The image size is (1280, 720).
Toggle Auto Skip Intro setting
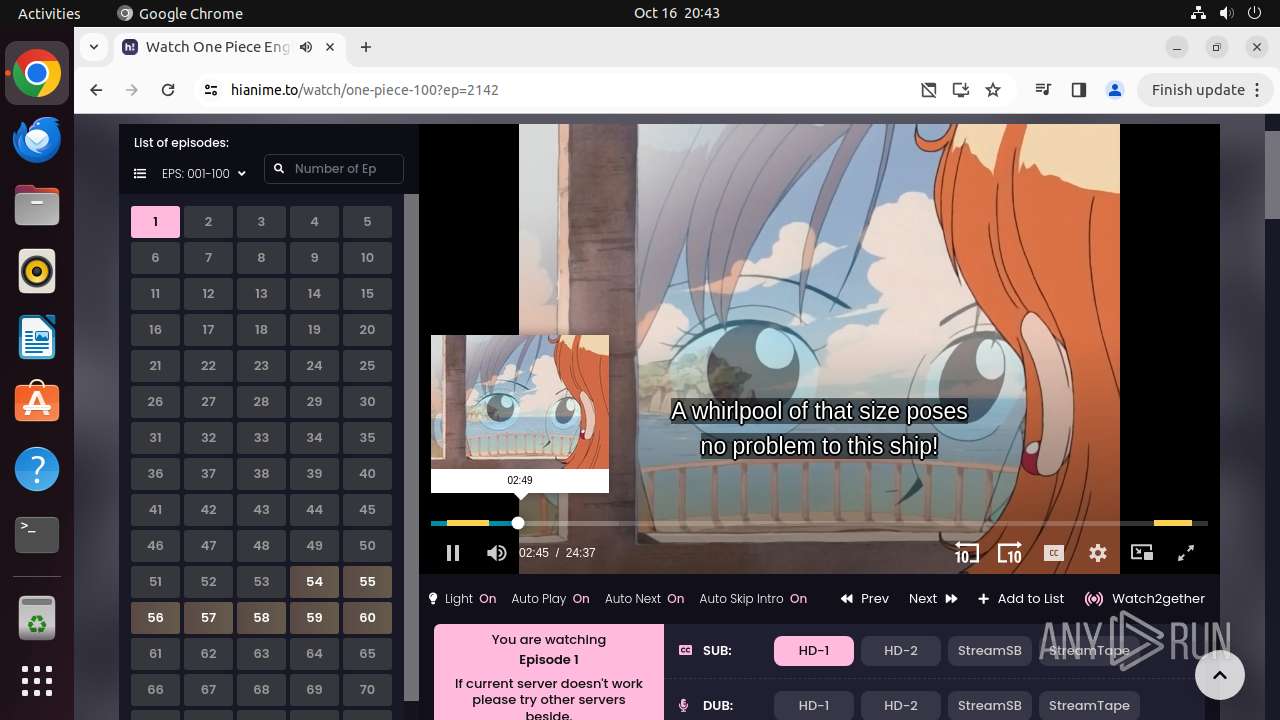(x=753, y=599)
